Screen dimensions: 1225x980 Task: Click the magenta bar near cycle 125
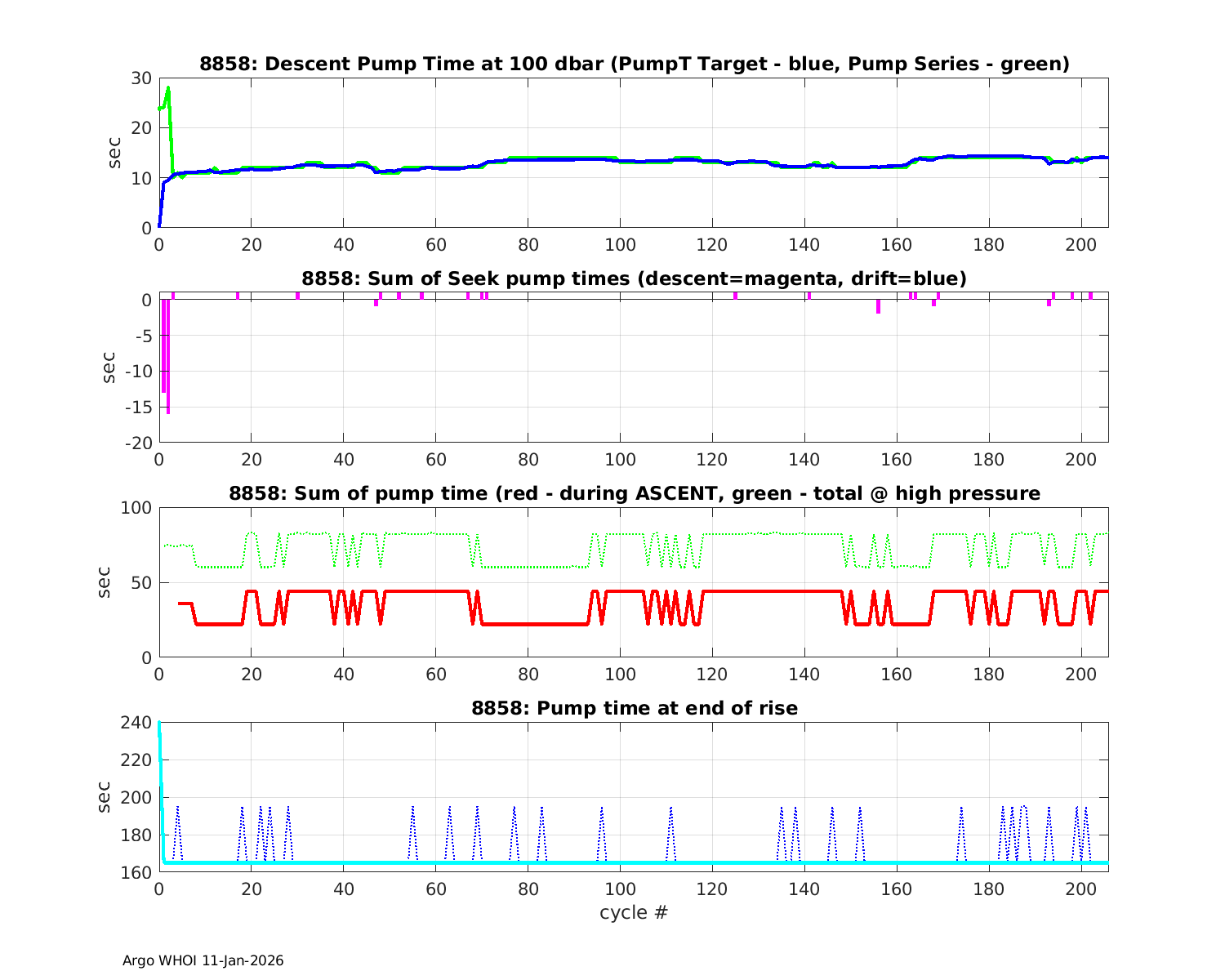[735, 296]
